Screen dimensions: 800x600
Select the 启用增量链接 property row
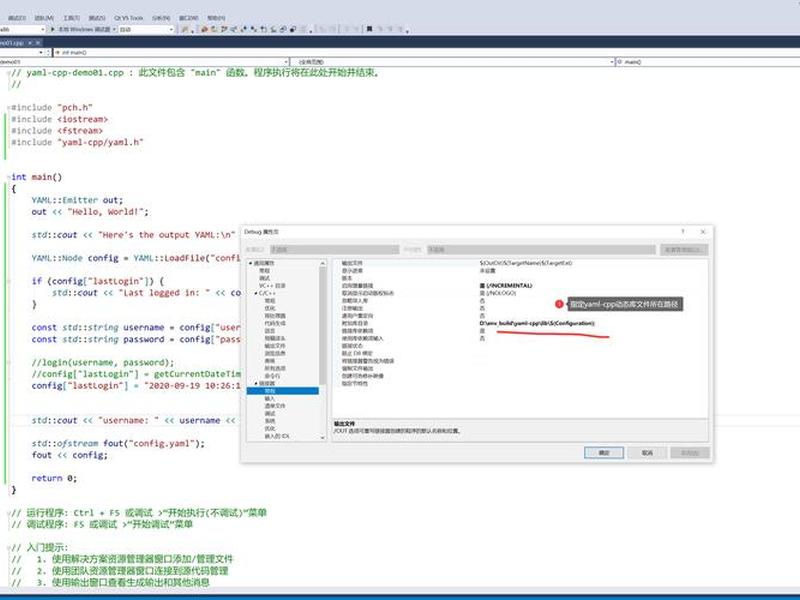tap(520, 286)
